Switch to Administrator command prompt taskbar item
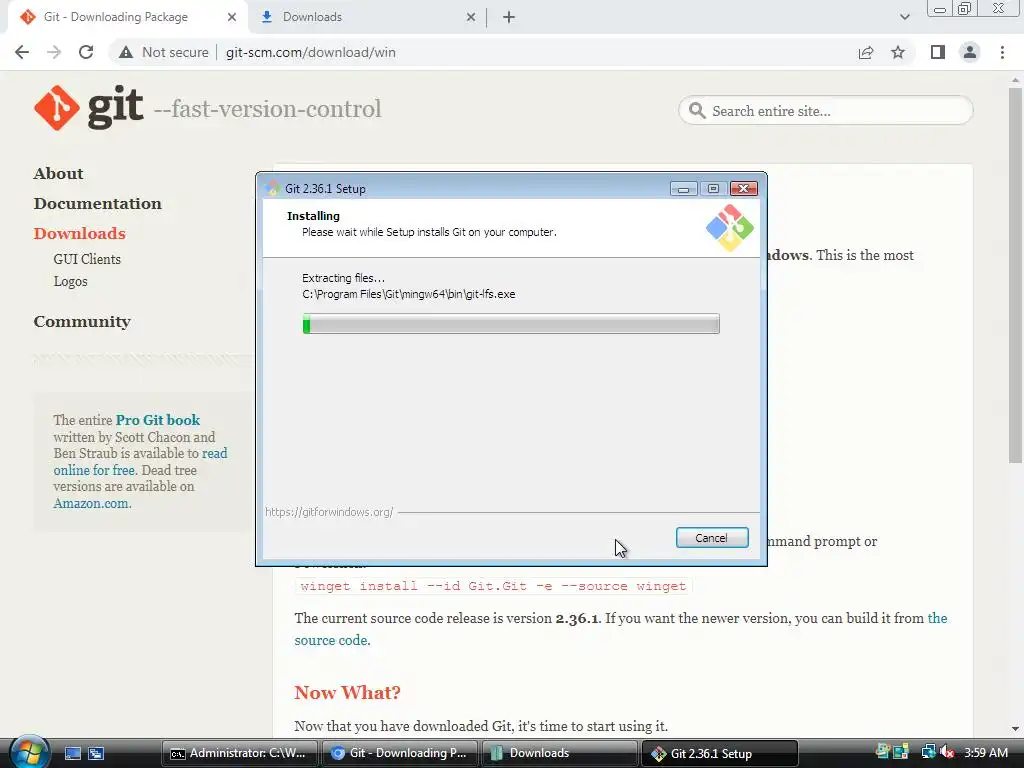1024x768 pixels. [240, 754]
